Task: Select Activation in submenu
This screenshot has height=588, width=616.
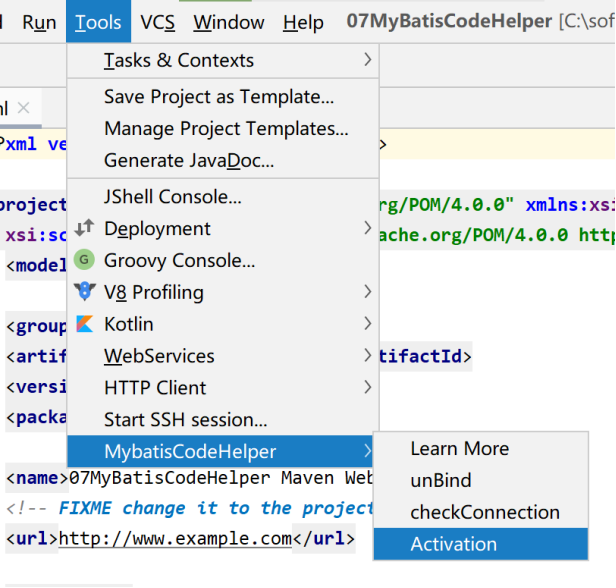Action: coord(481,544)
